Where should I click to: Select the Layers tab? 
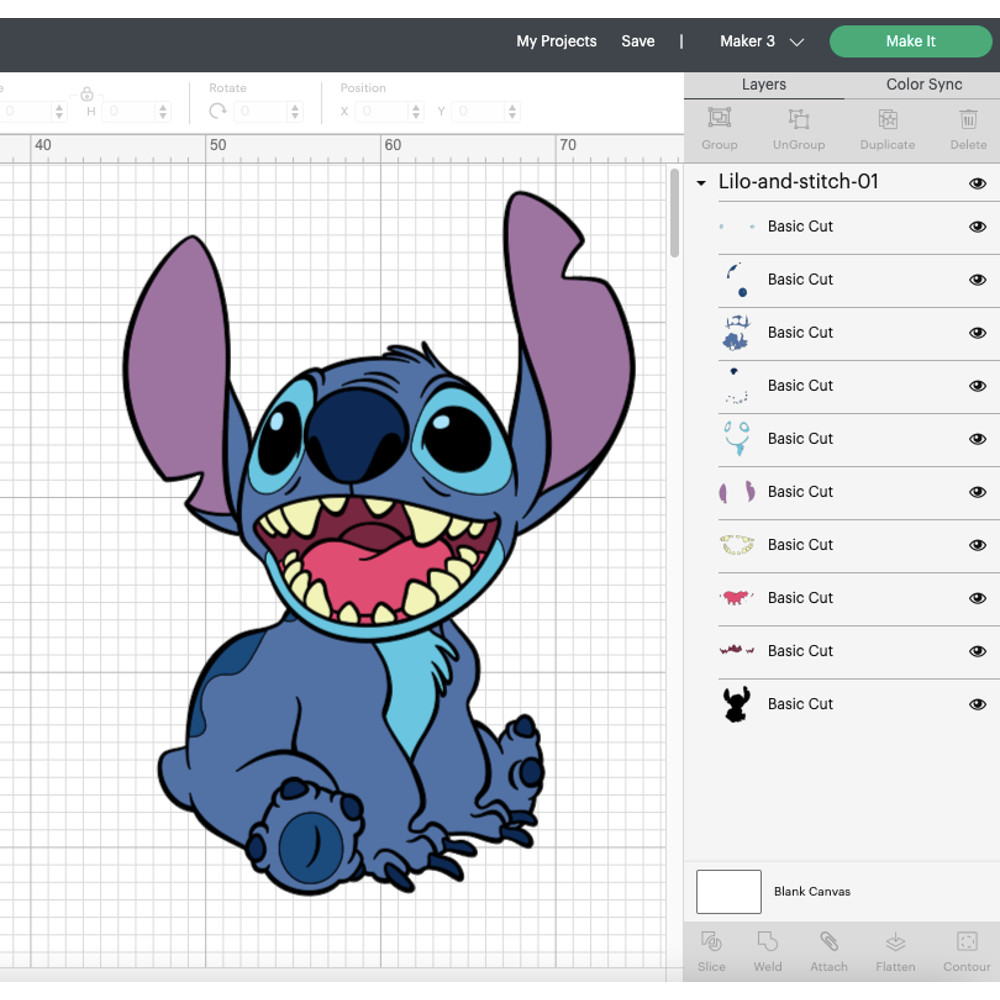(764, 85)
